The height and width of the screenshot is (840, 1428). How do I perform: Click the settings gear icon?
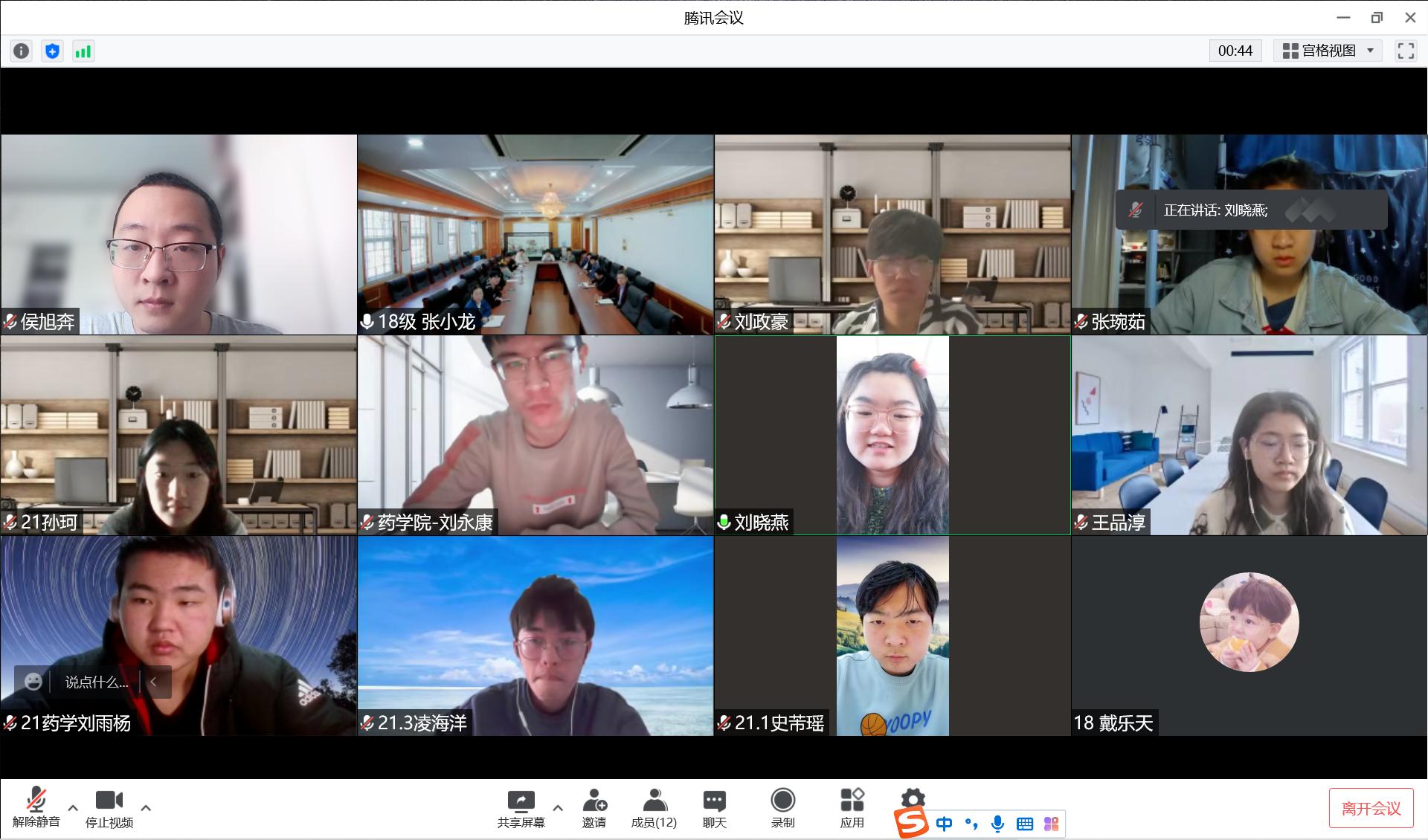coord(913,799)
